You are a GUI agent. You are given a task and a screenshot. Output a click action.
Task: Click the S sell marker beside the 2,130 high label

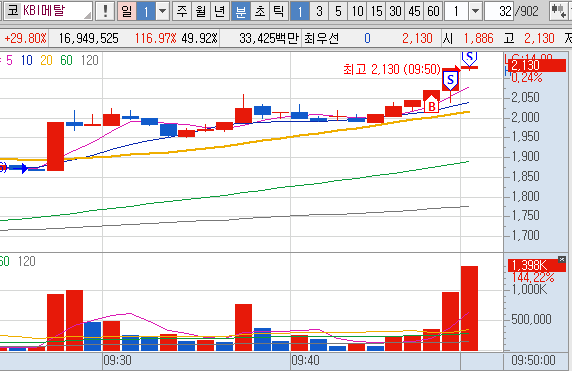pyautogui.click(x=451, y=80)
